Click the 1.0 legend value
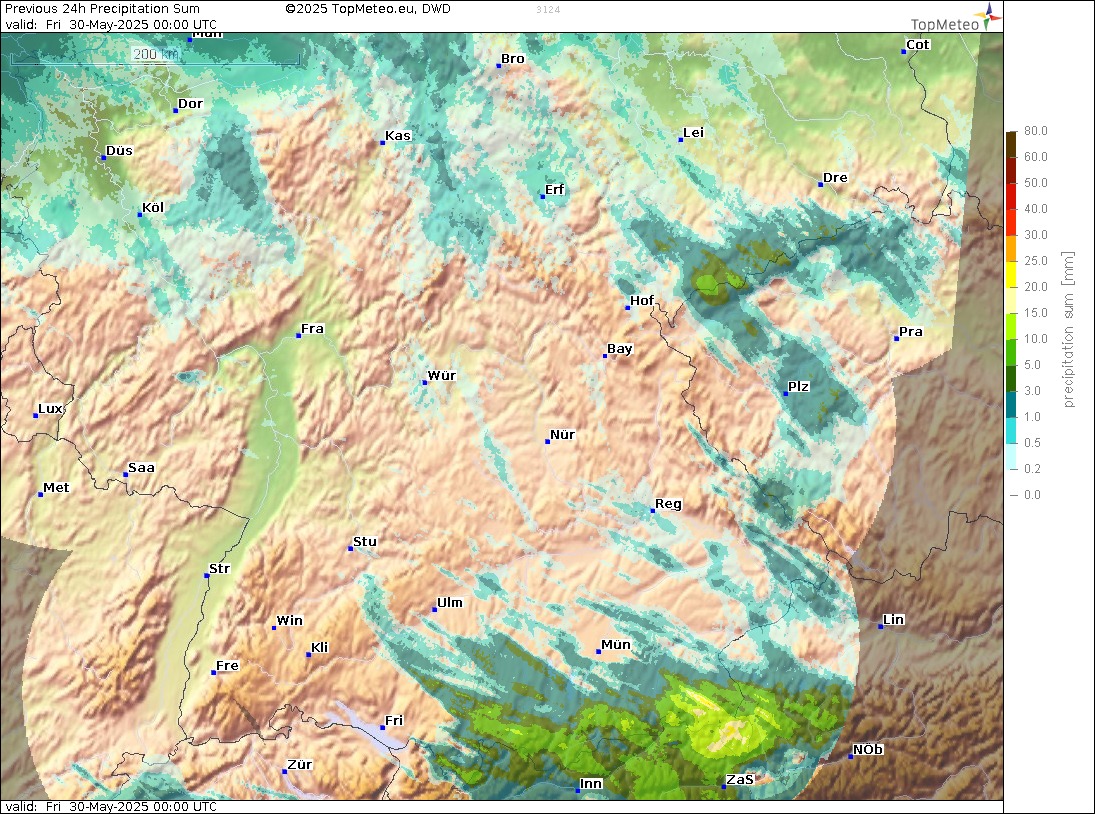The width and height of the screenshot is (1095, 814). (x=1032, y=417)
